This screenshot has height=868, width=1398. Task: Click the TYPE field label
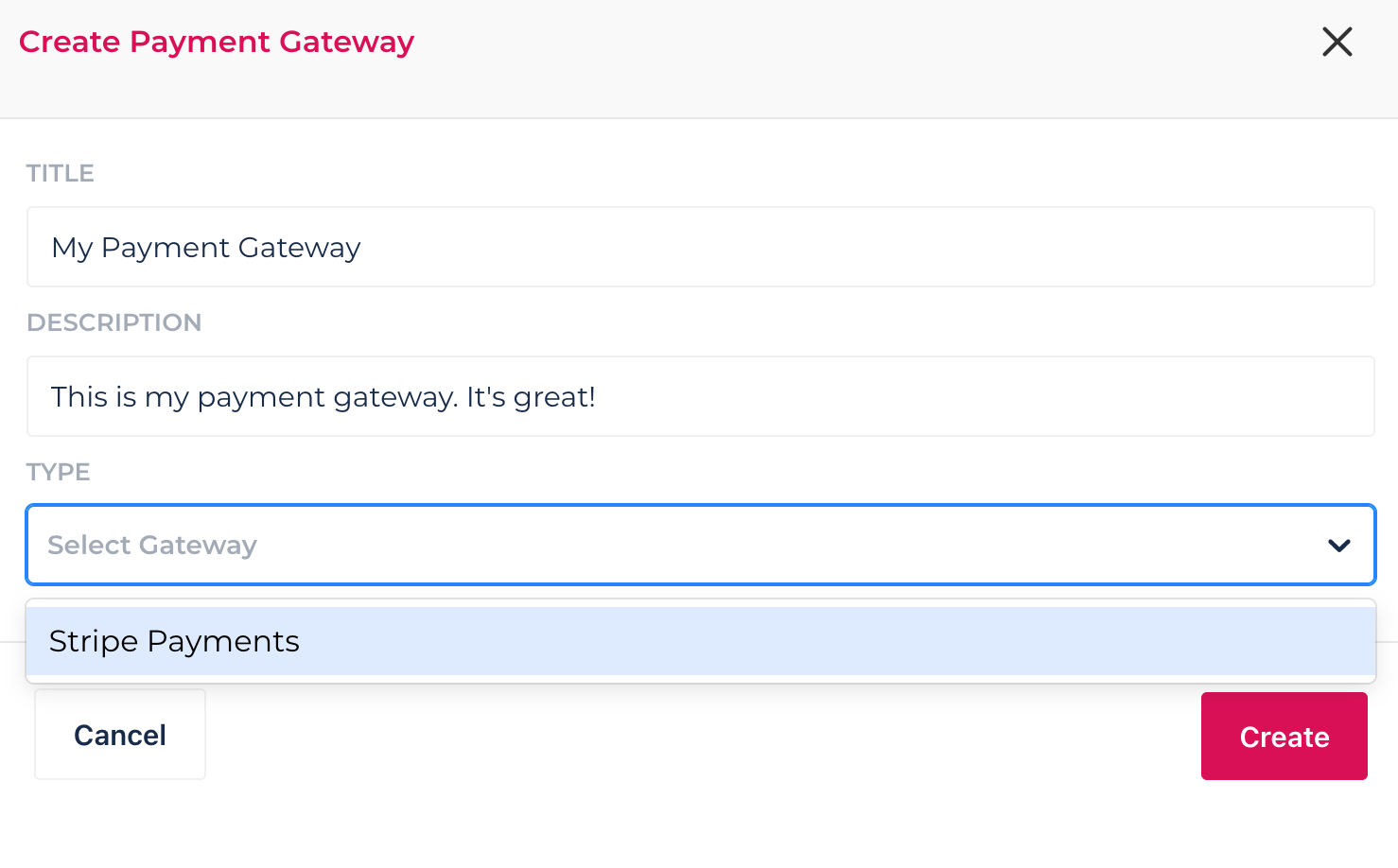coord(59,472)
